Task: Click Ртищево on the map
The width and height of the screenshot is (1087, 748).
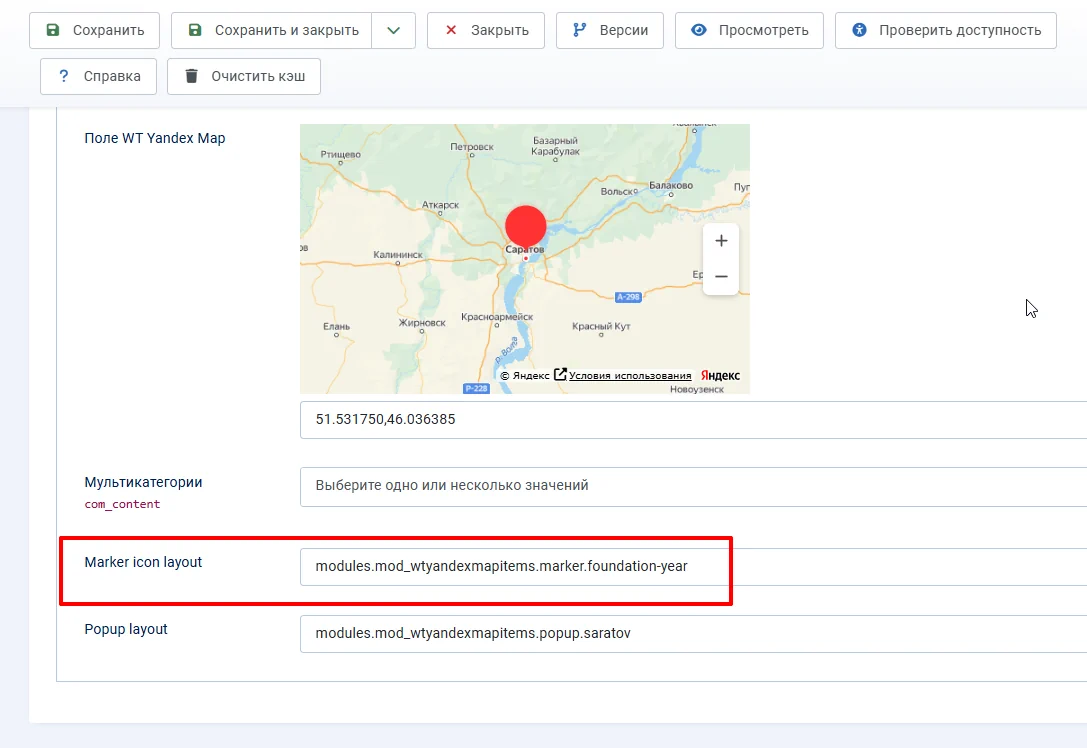Action: coord(340,154)
